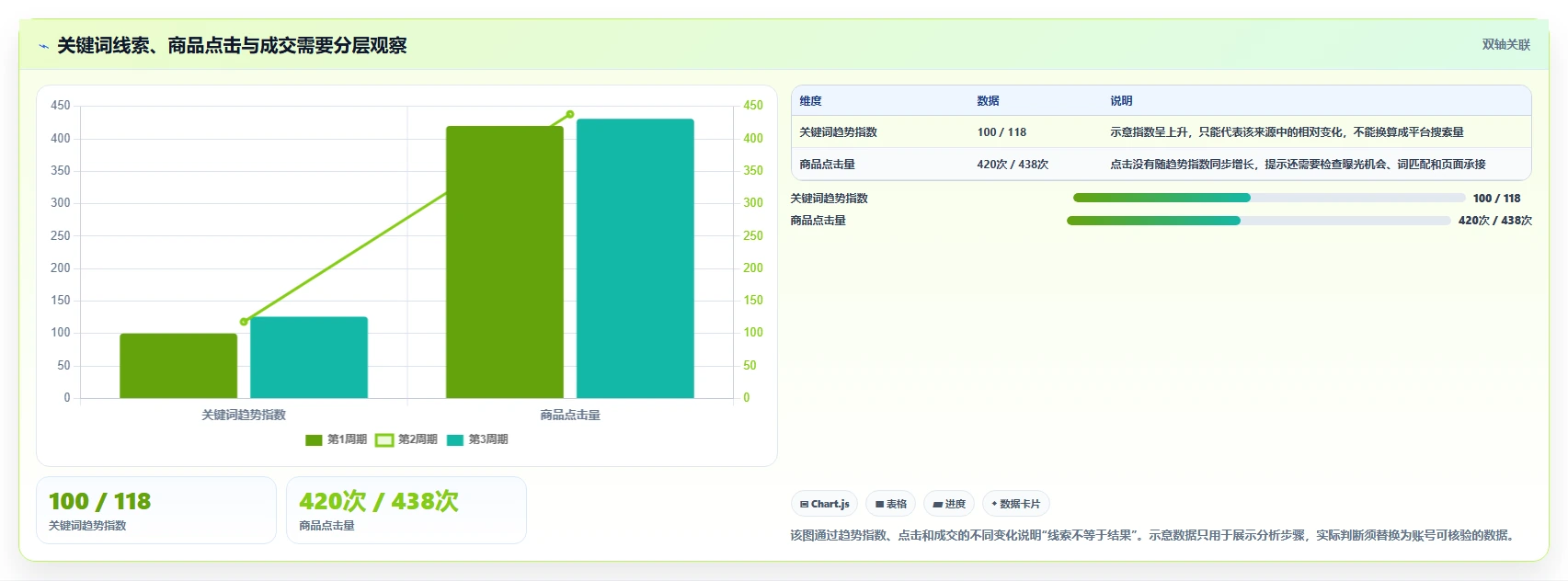Click the teal 关键词趋势指数 bar
This screenshot has height=581, width=1568.
coord(309,358)
